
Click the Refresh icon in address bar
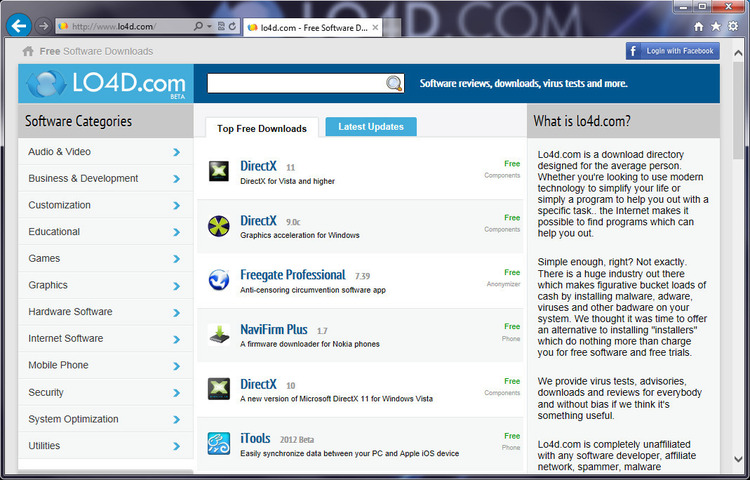pos(232,27)
